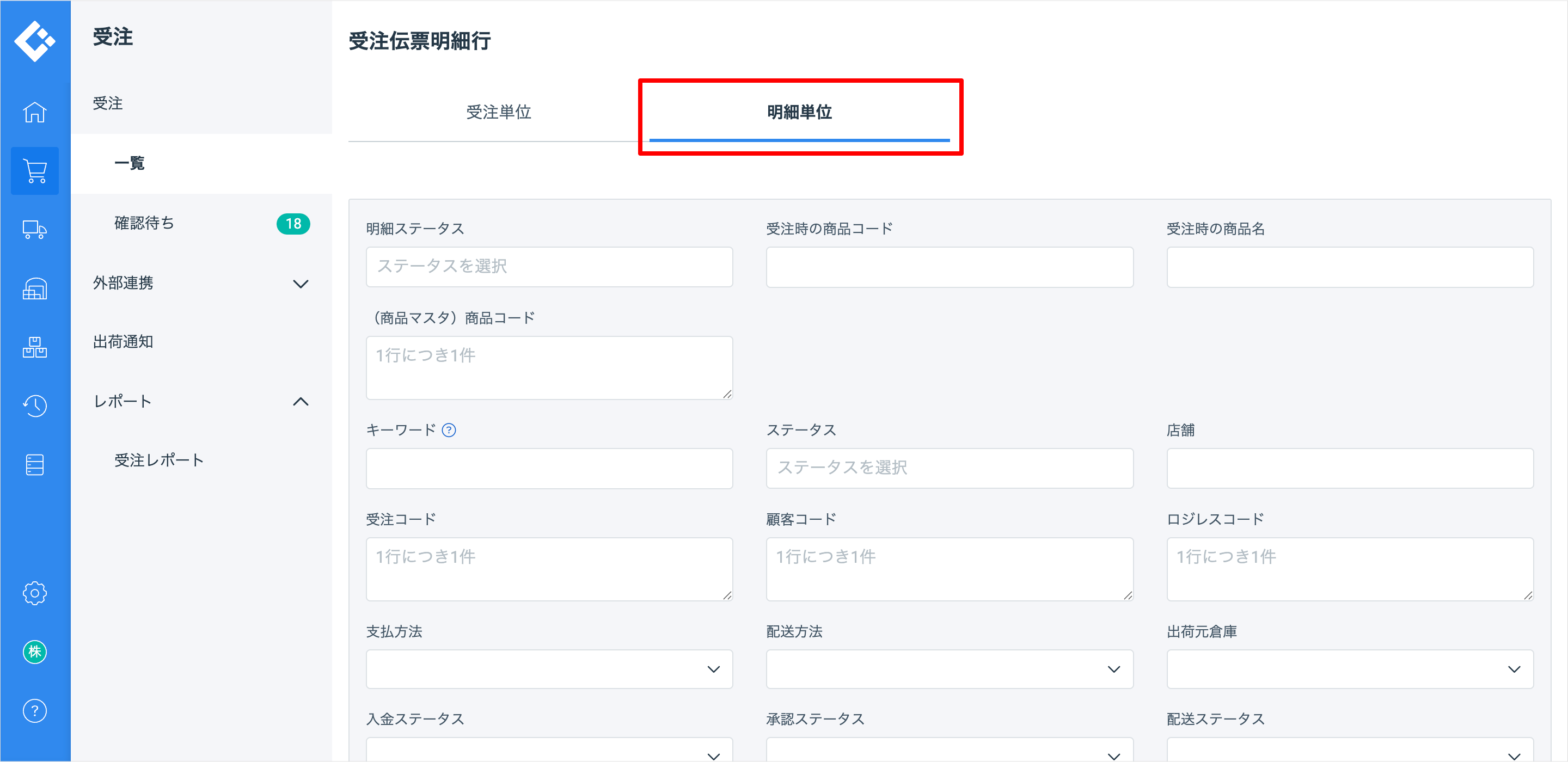Image resolution: width=1568 pixels, height=762 pixels.
Task: Switch to the 受注単位 tab
Action: (x=499, y=113)
